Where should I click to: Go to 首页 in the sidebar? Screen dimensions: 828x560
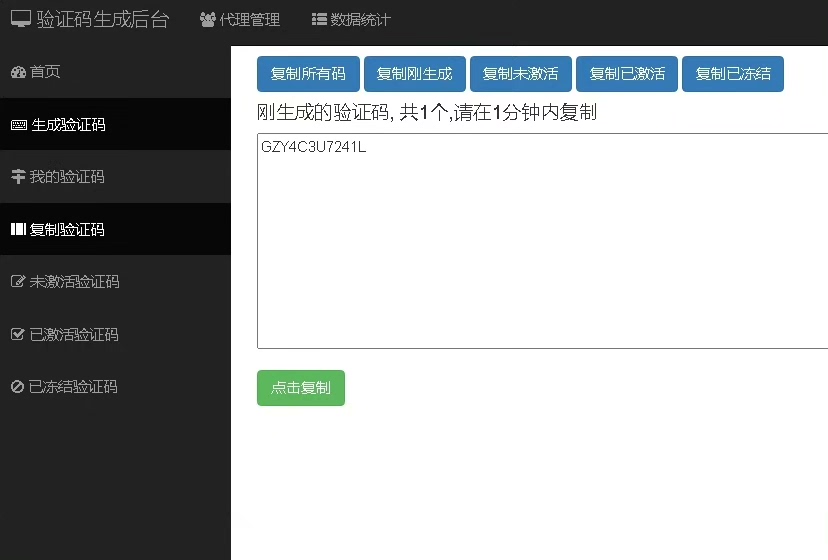115,72
